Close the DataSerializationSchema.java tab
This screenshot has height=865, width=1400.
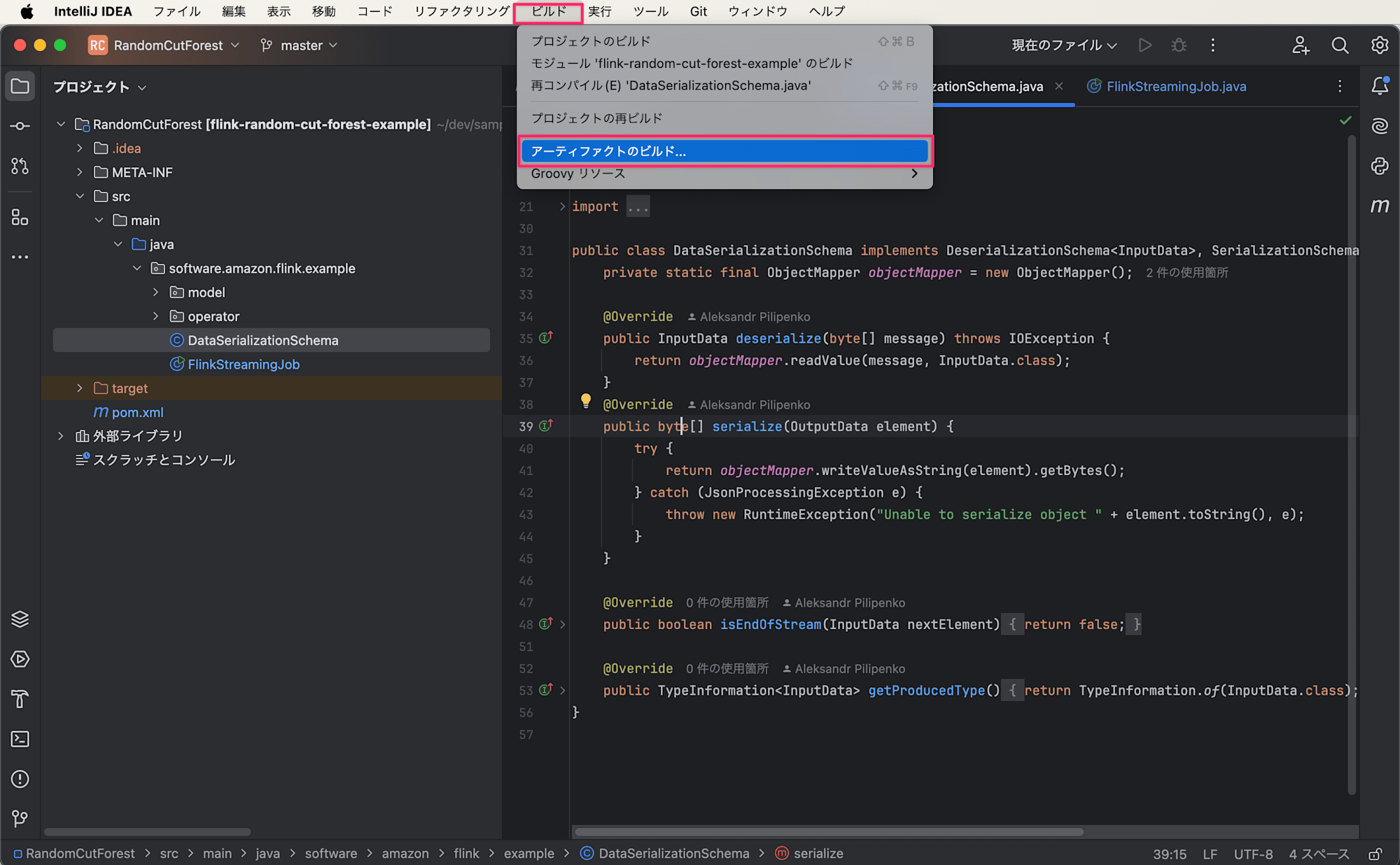pos(1059,86)
